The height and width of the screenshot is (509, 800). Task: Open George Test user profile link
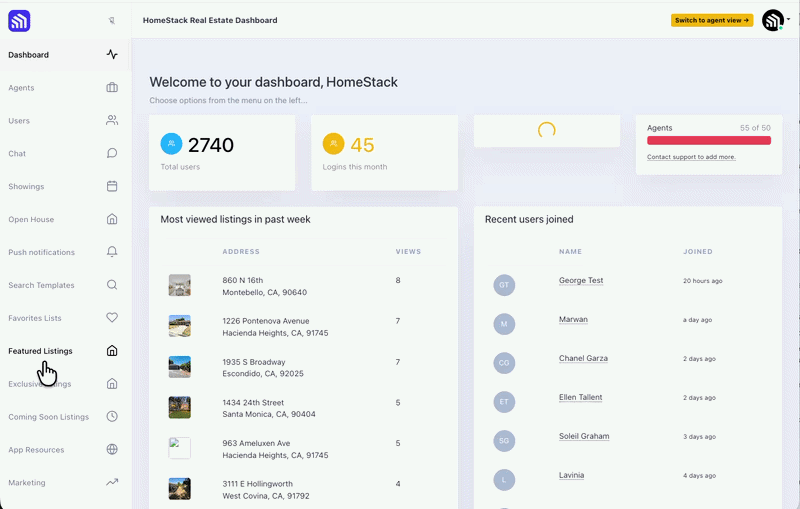(581, 281)
